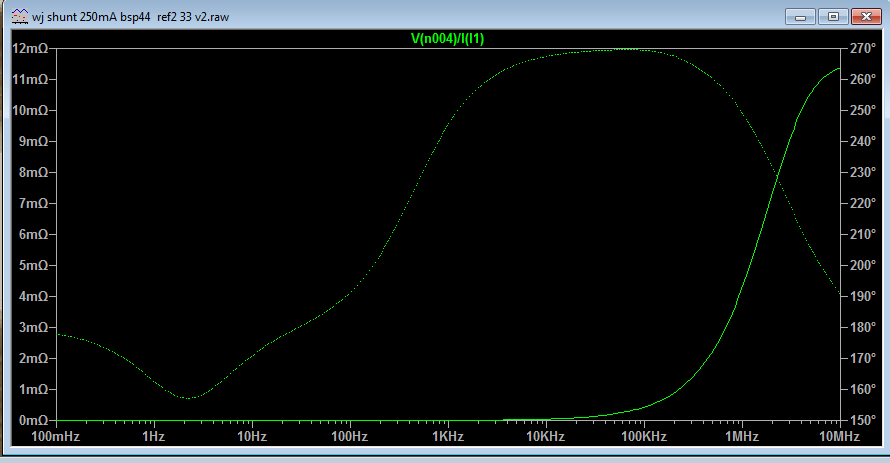The width and height of the screenshot is (890, 463).
Task: Click the 10KHz frequency axis label
Action: 546,436
